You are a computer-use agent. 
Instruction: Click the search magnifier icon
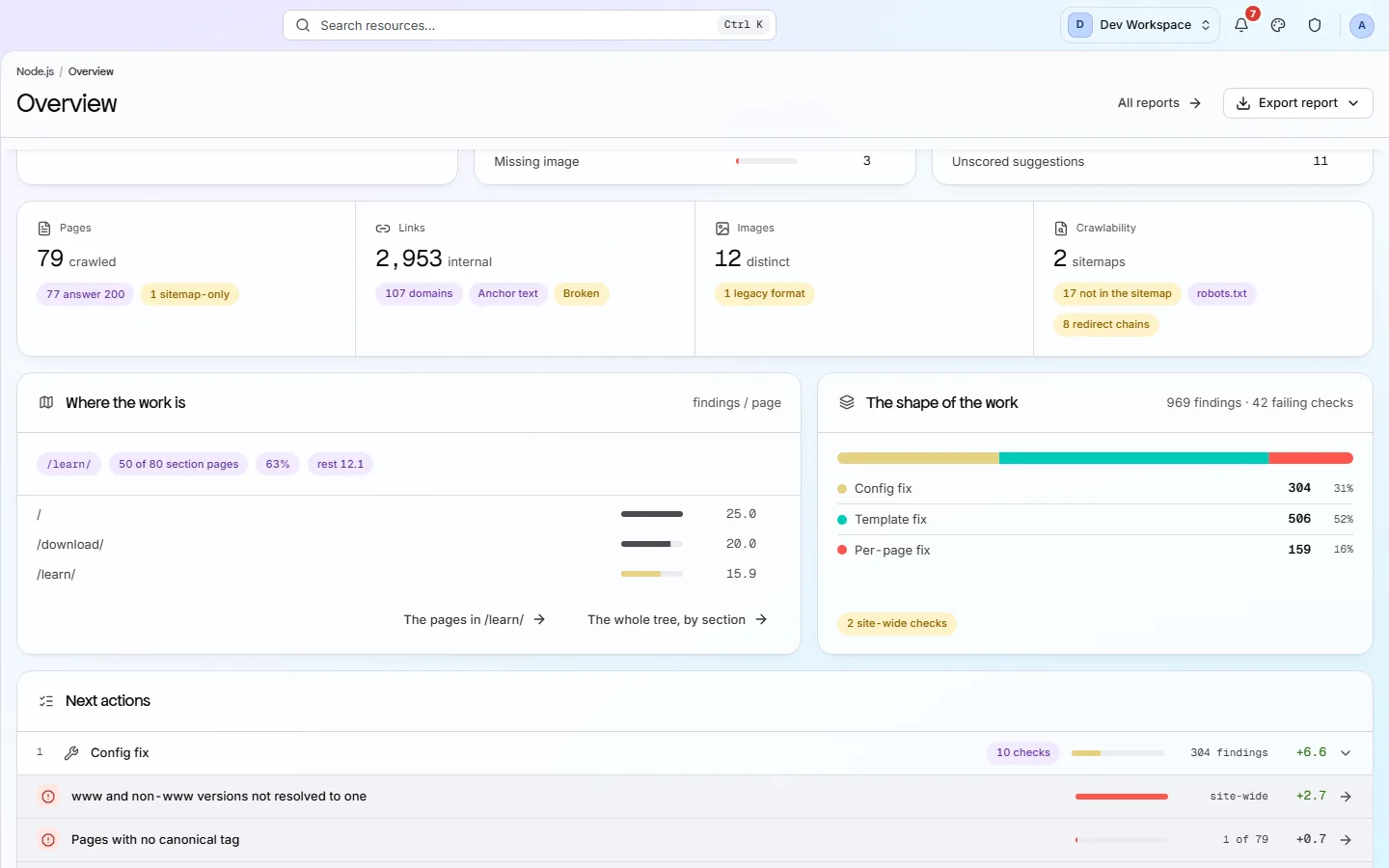click(303, 25)
